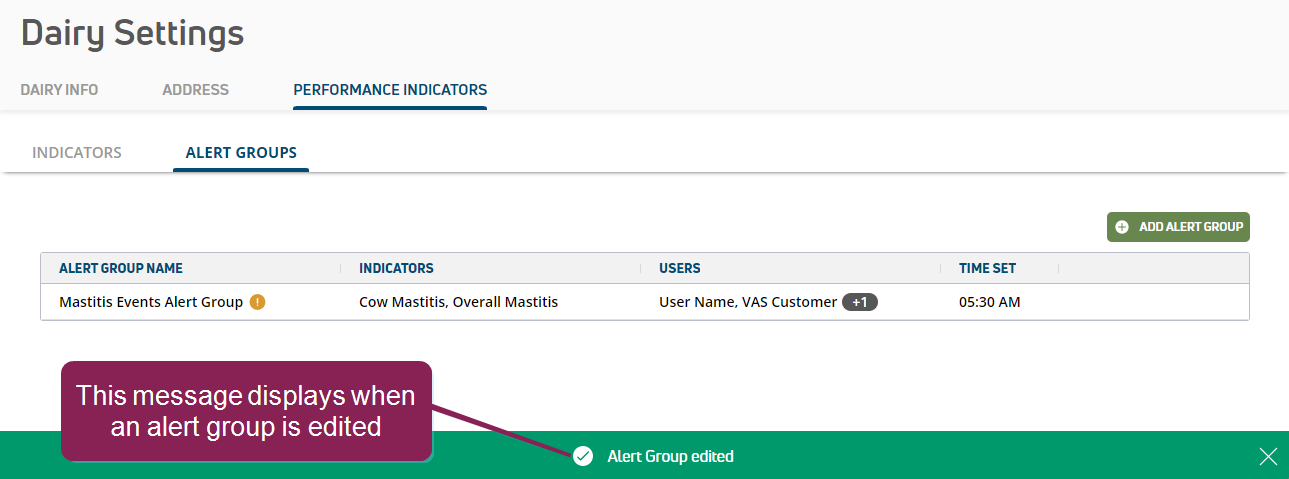Click the 05:30 AM time value

click(989, 302)
